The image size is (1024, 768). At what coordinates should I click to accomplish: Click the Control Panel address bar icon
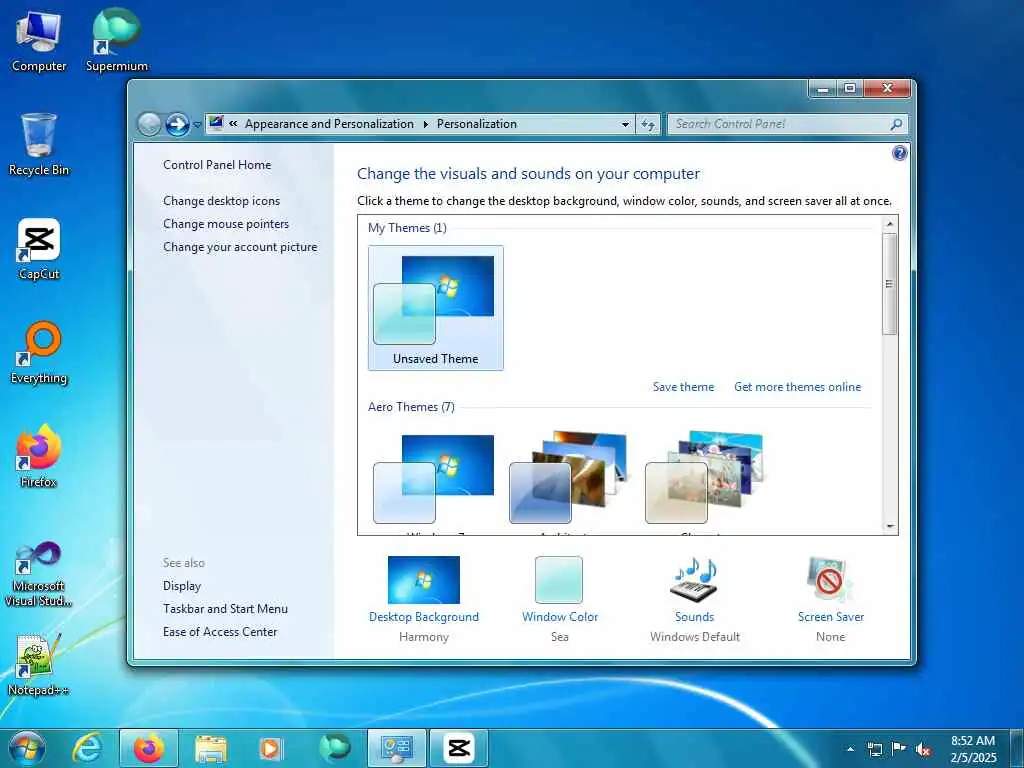216,123
